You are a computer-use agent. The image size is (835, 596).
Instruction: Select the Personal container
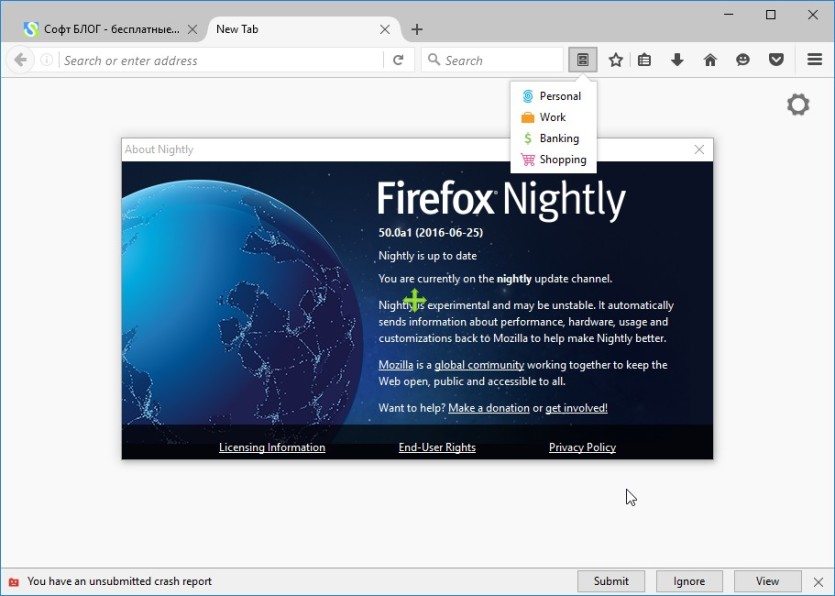click(x=553, y=96)
